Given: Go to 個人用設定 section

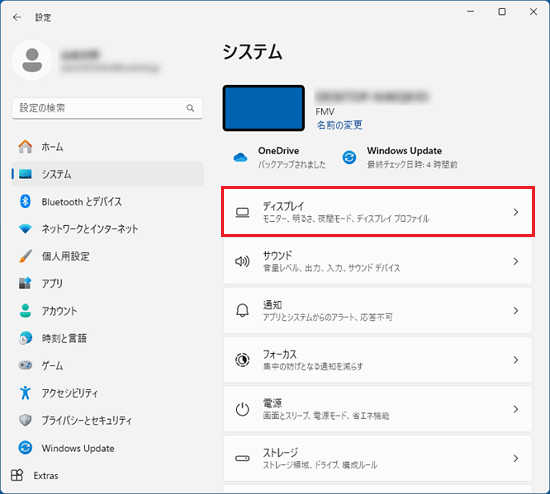Looking at the screenshot, I should [107, 256].
